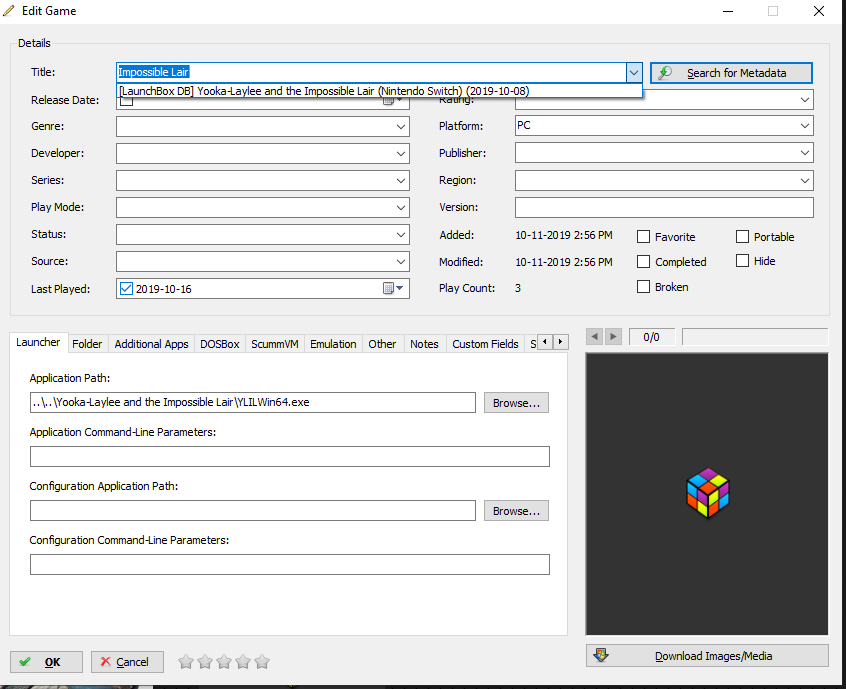Click the Version input field
The height and width of the screenshot is (689, 846).
pyautogui.click(x=664, y=208)
